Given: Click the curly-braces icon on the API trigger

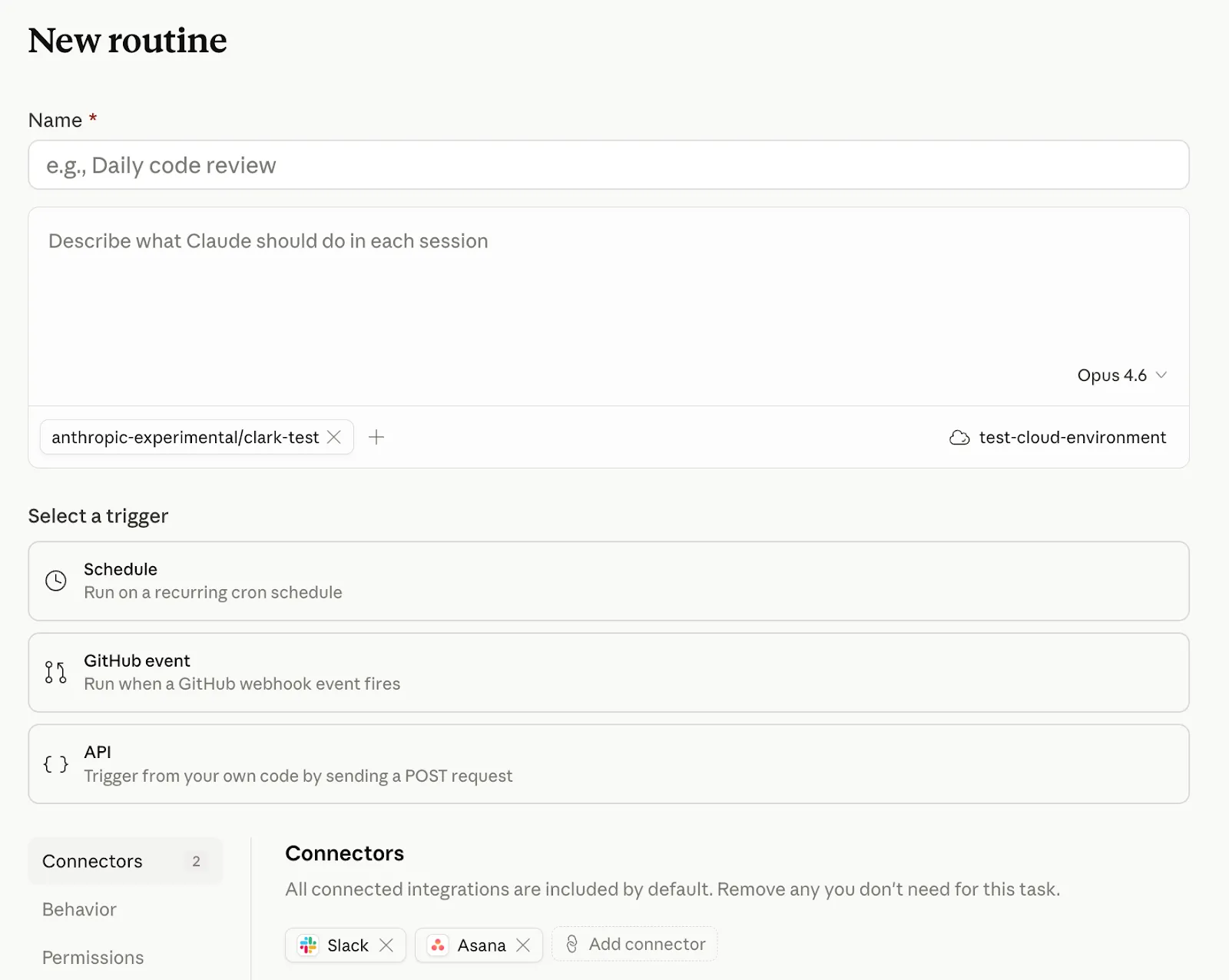Looking at the screenshot, I should click(x=55, y=763).
